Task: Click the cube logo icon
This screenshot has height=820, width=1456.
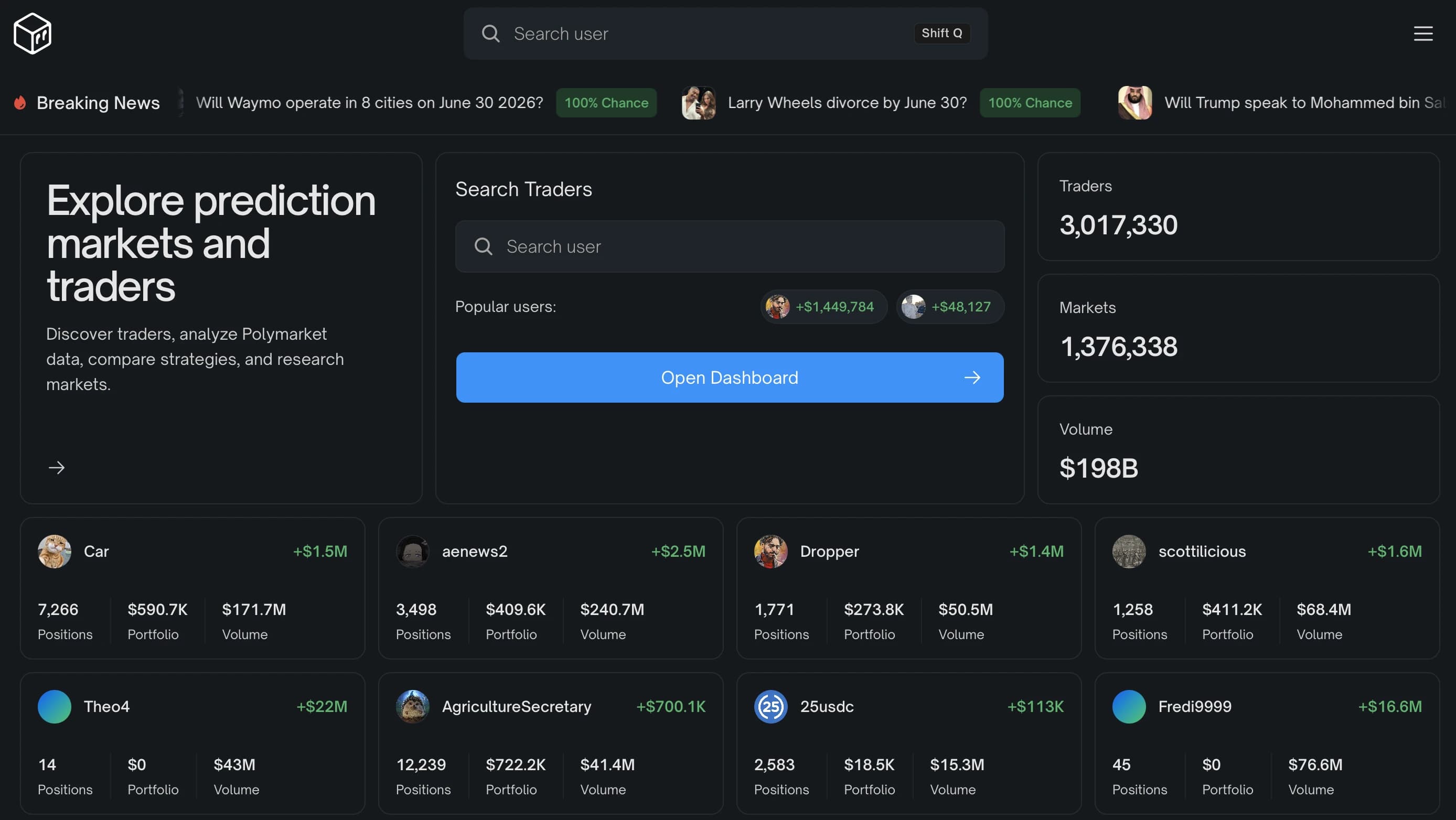Action: 32,34
